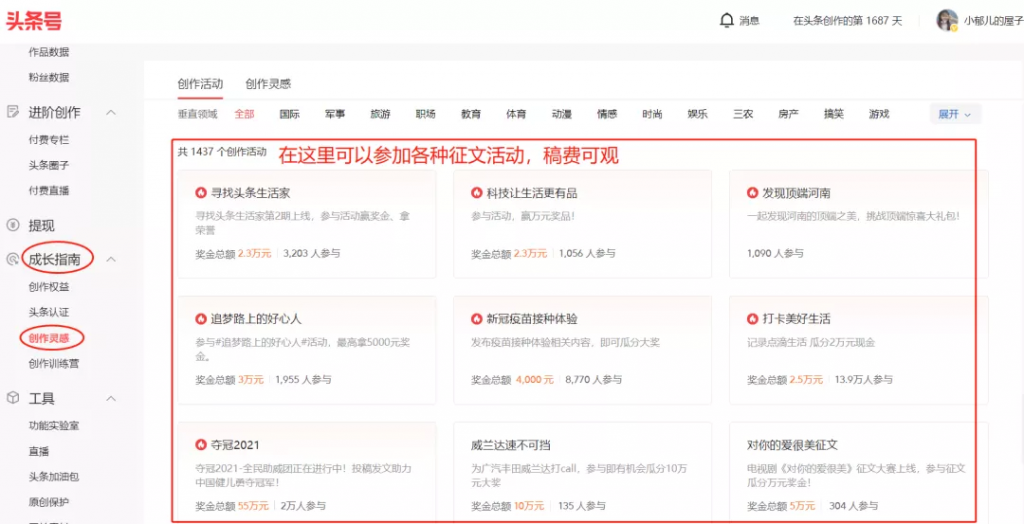The width and height of the screenshot is (1024, 524).
Task: Open 作品数据 in sidebar
Action: coord(49,52)
